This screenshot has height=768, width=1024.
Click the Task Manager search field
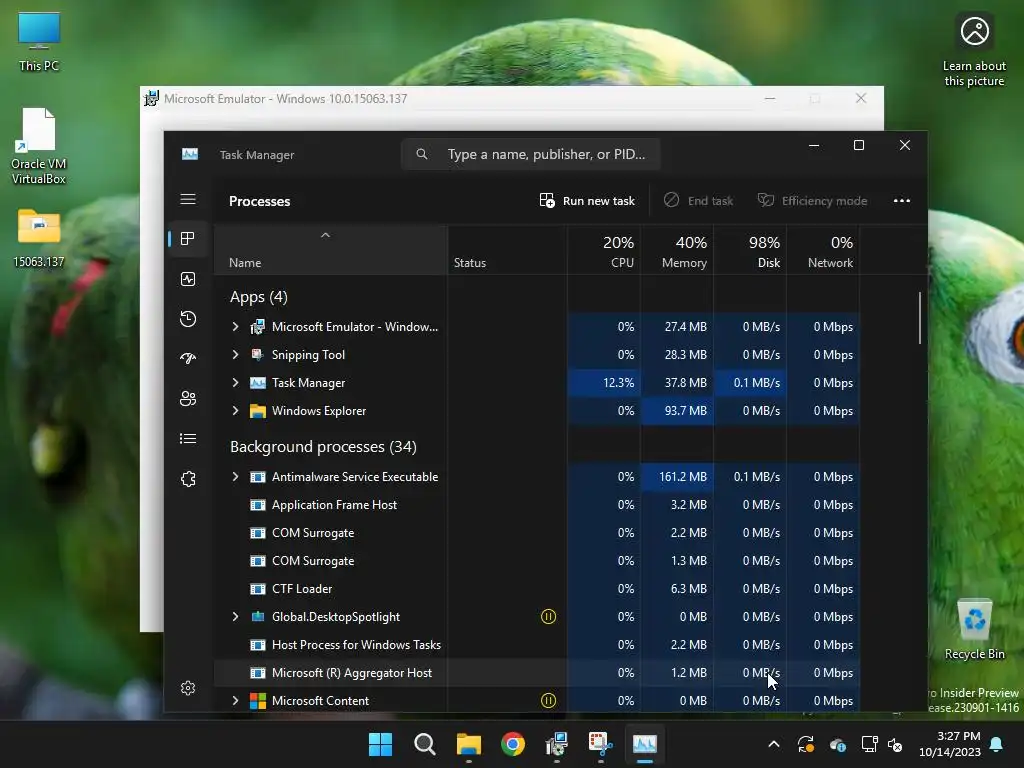click(x=530, y=154)
